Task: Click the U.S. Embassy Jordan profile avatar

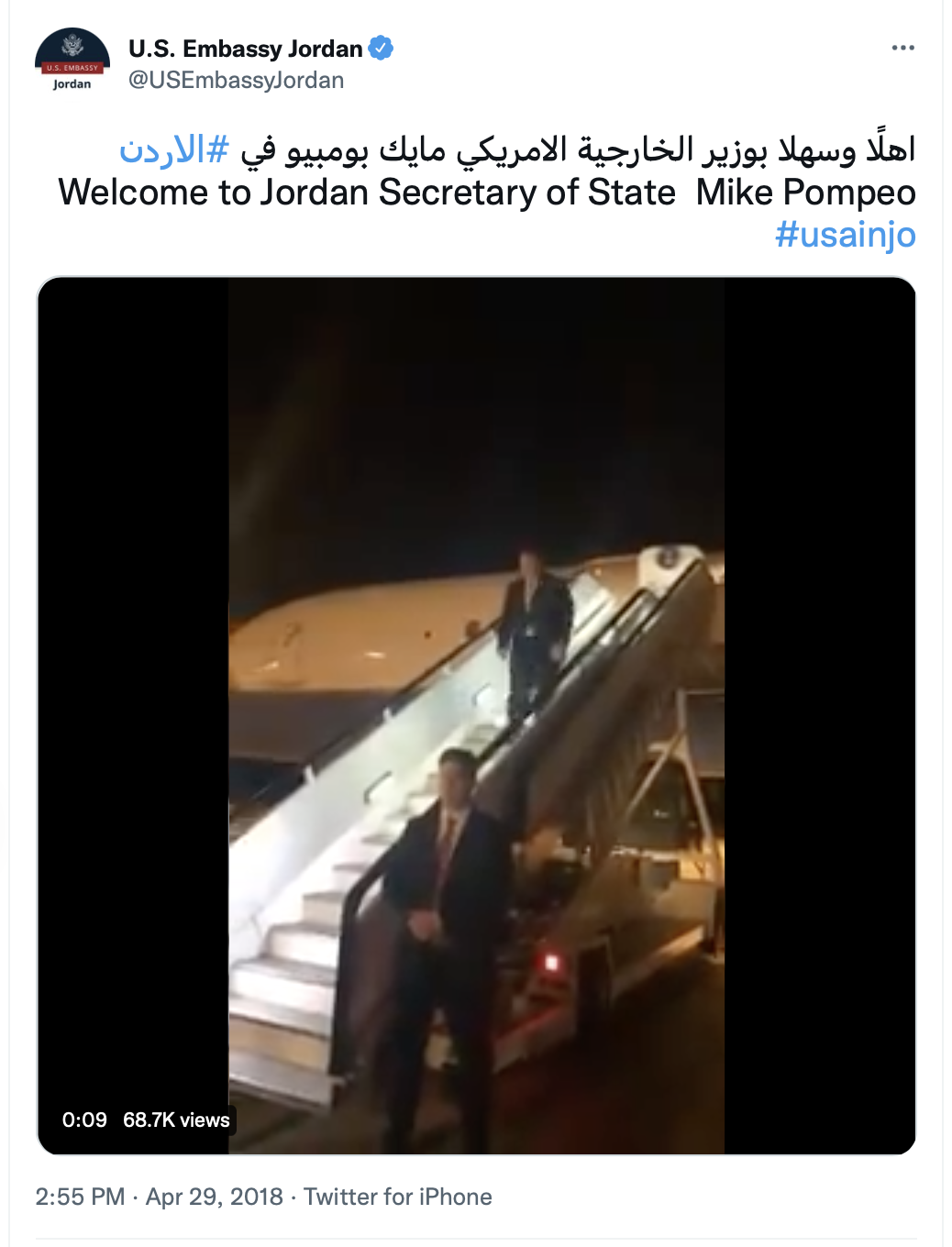Action: (x=72, y=61)
